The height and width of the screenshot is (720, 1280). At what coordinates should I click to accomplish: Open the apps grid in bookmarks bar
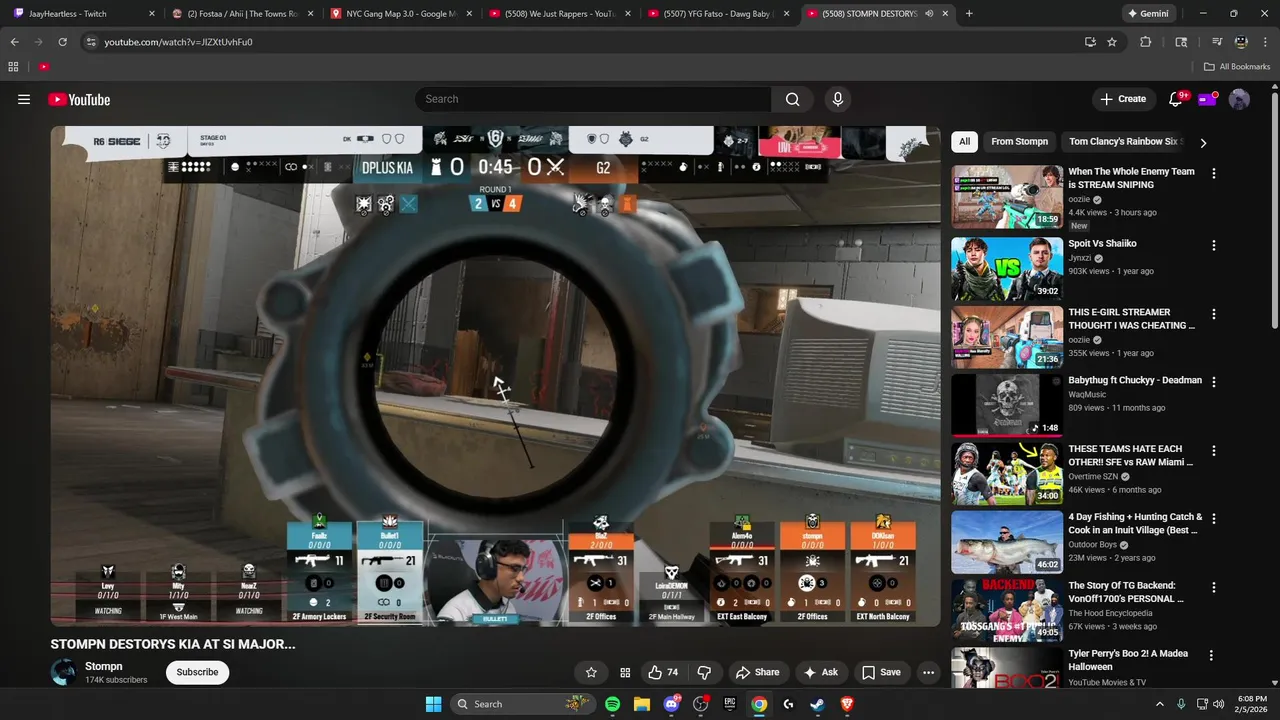click(x=13, y=67)
